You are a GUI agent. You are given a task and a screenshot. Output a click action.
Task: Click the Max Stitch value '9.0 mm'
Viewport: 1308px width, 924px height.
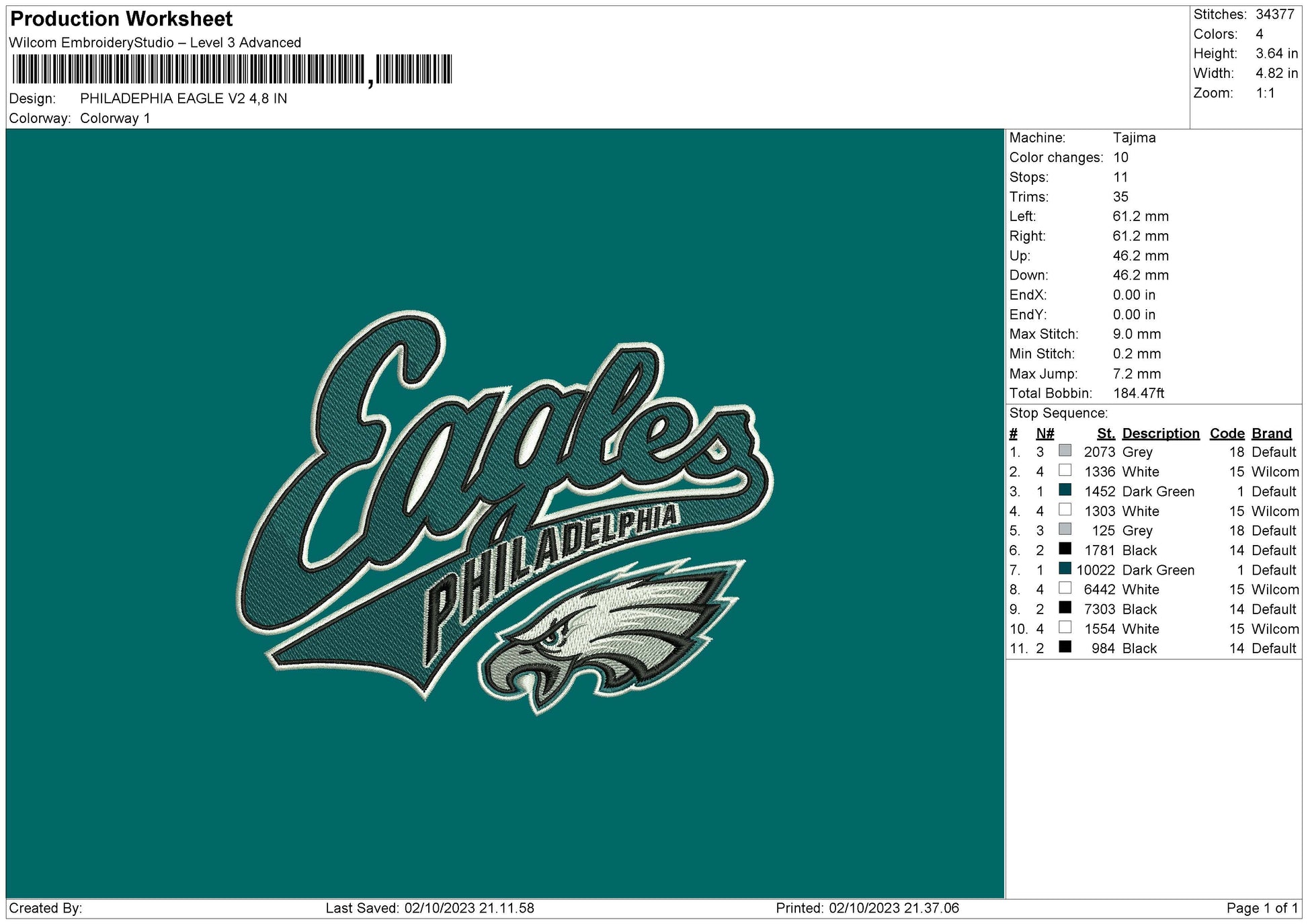(1137, 334)
